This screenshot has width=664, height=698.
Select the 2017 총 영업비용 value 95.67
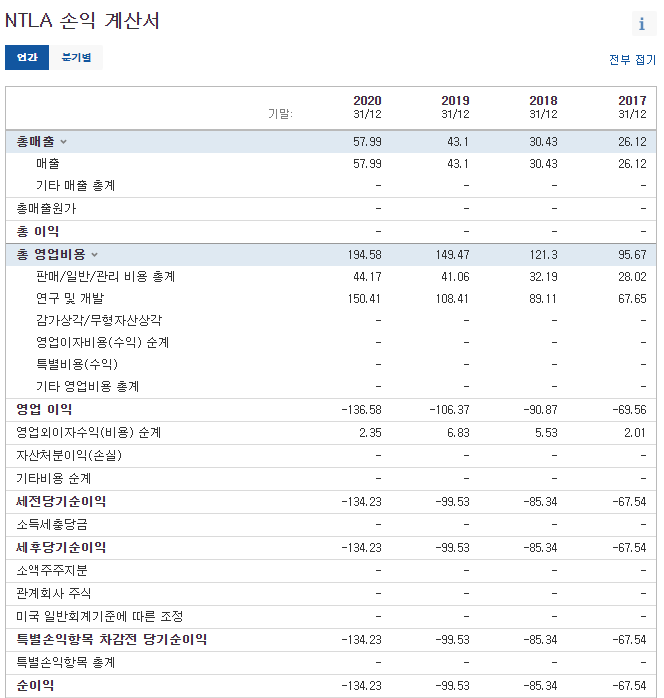pyautogui.click(x=632, y=255)
